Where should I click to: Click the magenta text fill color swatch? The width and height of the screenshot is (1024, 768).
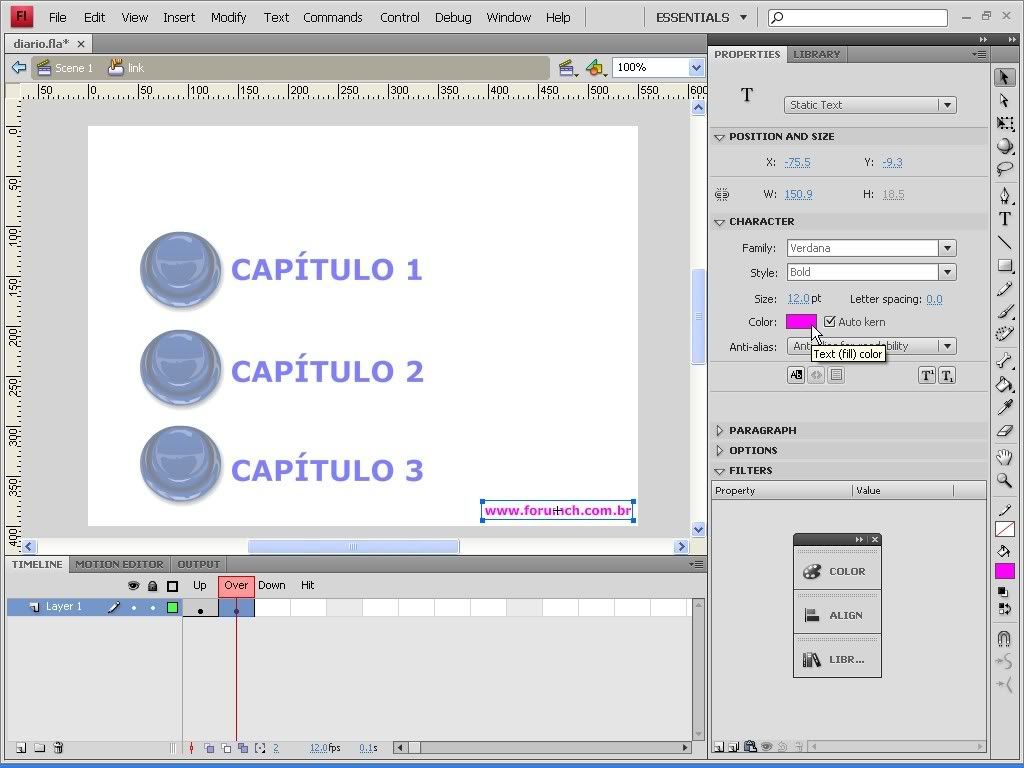[800, 322]
